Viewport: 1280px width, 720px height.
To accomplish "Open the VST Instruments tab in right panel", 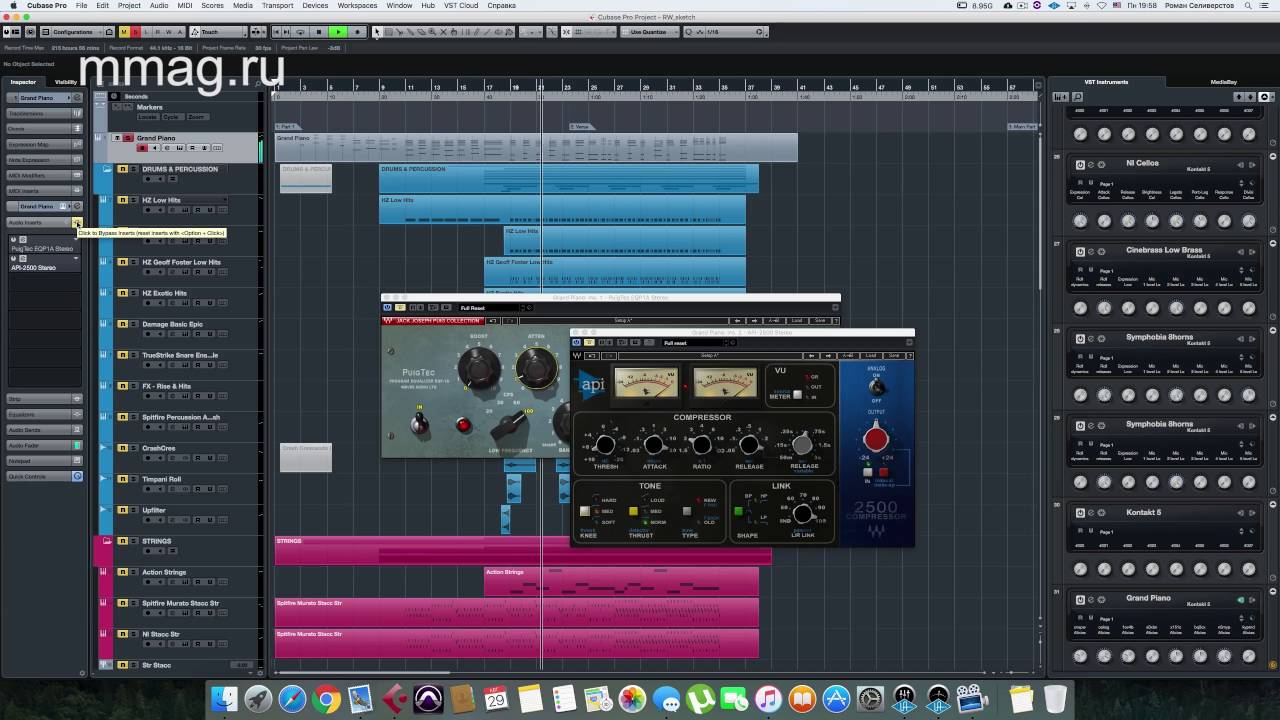I will click(1106, 82).
